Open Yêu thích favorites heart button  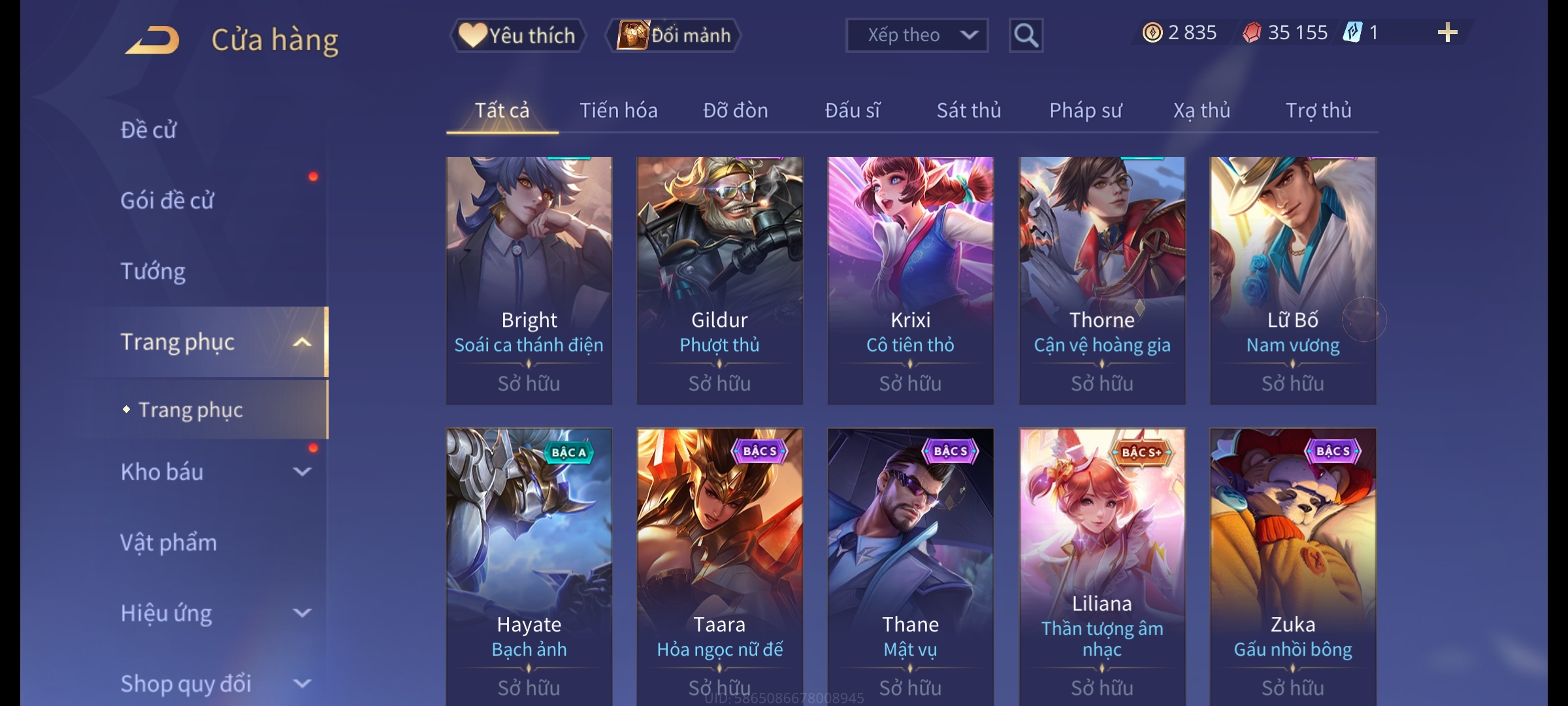(517, 35)
